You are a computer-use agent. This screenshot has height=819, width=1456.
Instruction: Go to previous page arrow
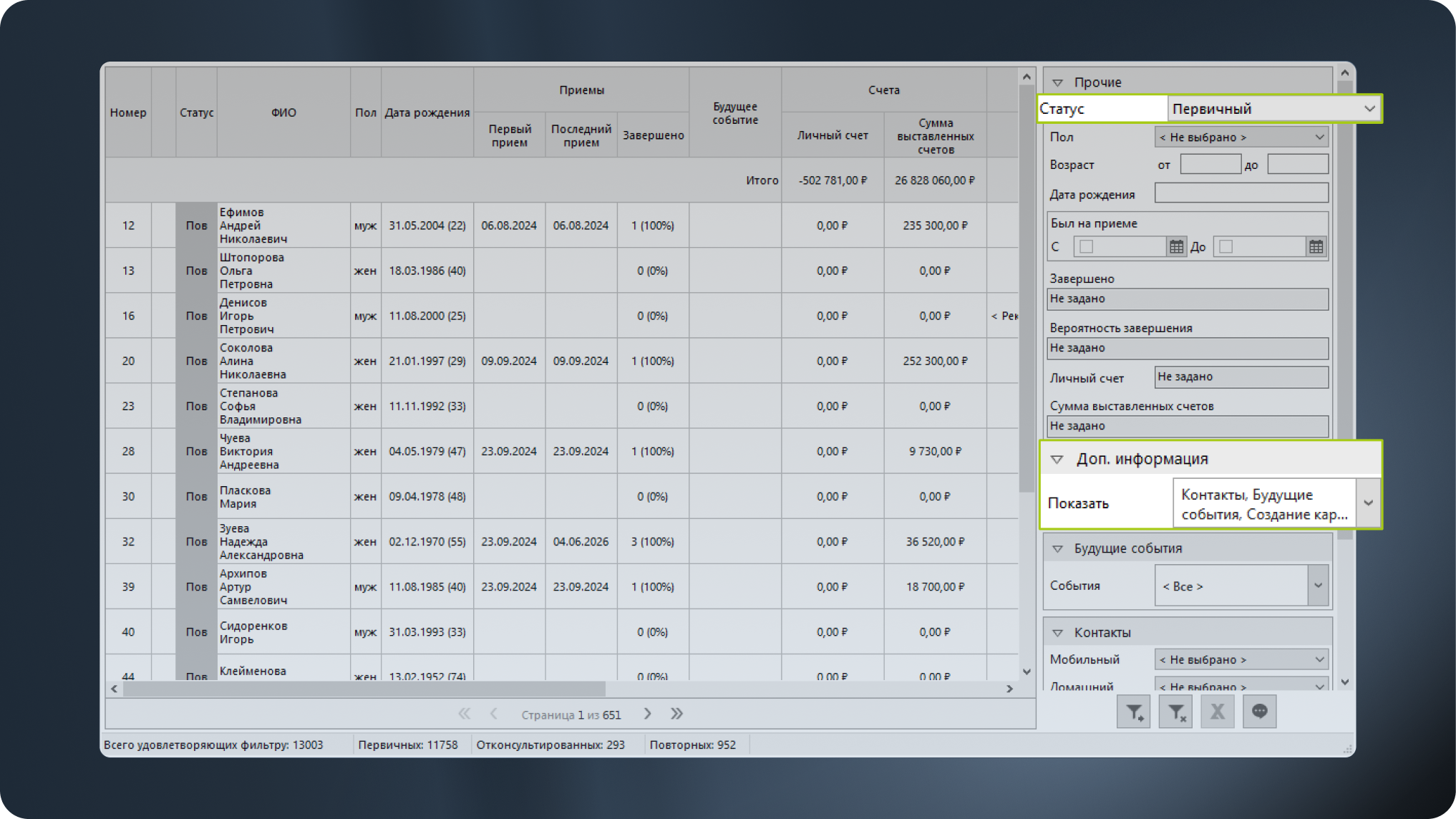pos(494,714)
